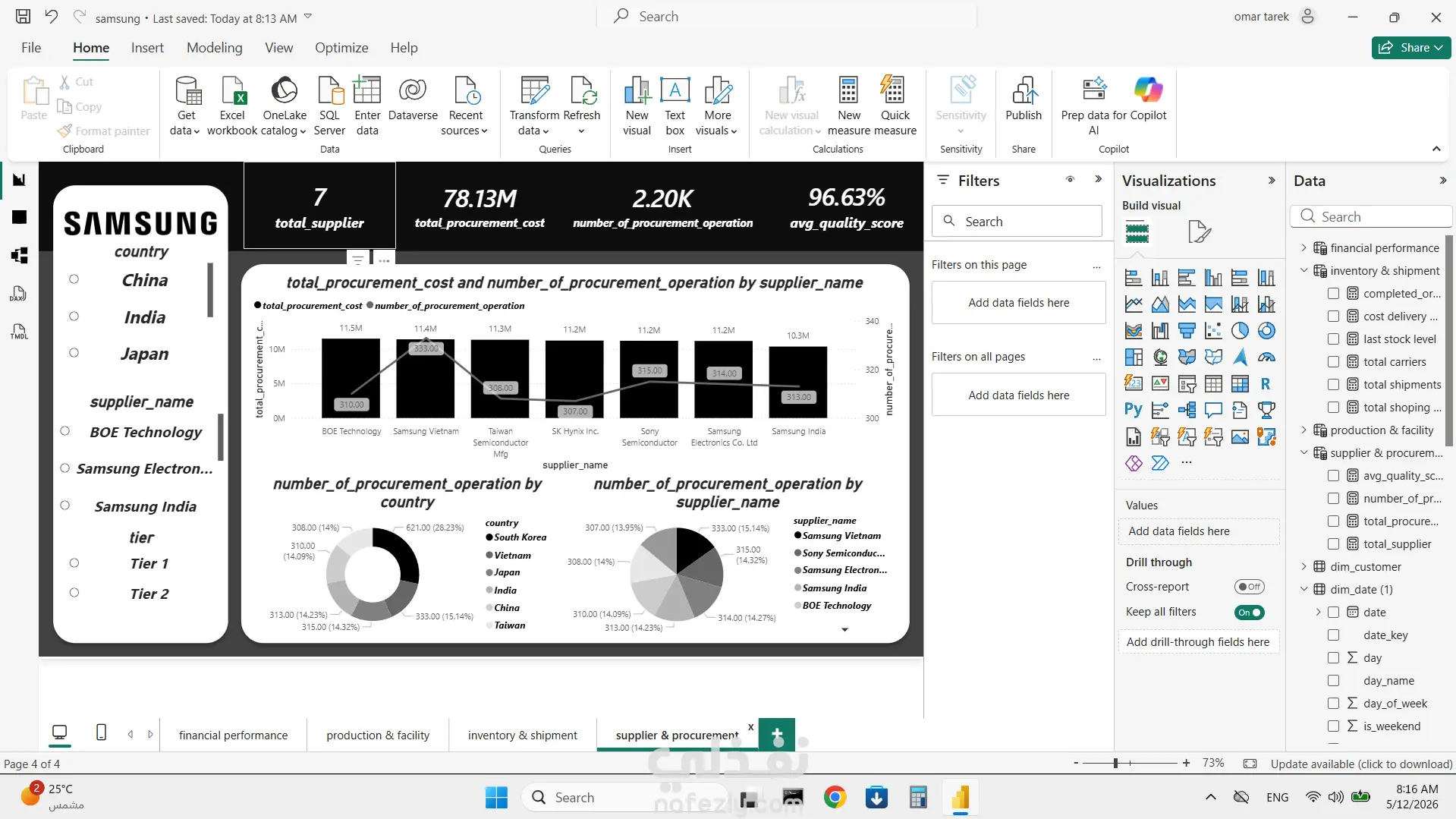The height and width of the screenshot is (819, 1456).
Task: Toggle the Cross-report switch
Action: [1250, 587]
